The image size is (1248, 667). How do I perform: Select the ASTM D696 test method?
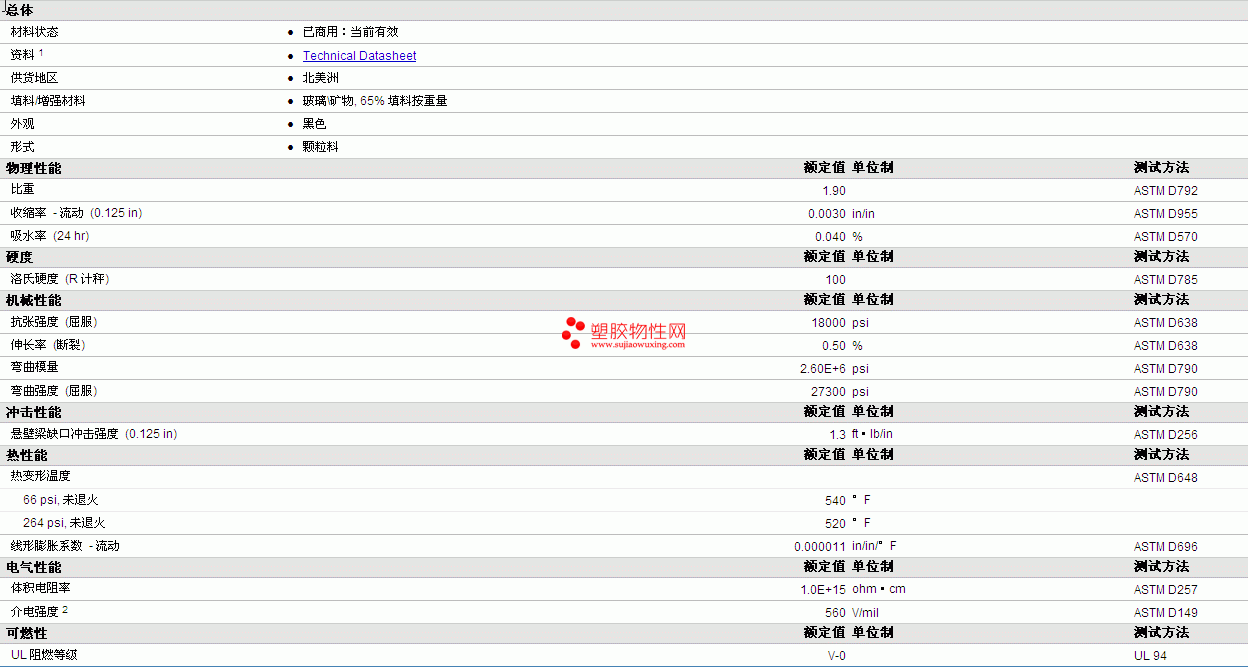[x=1166, y=547]
